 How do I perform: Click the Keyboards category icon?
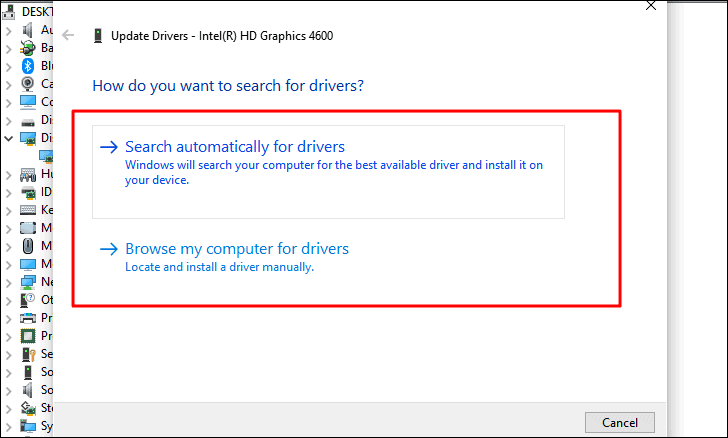coord(28,210)
